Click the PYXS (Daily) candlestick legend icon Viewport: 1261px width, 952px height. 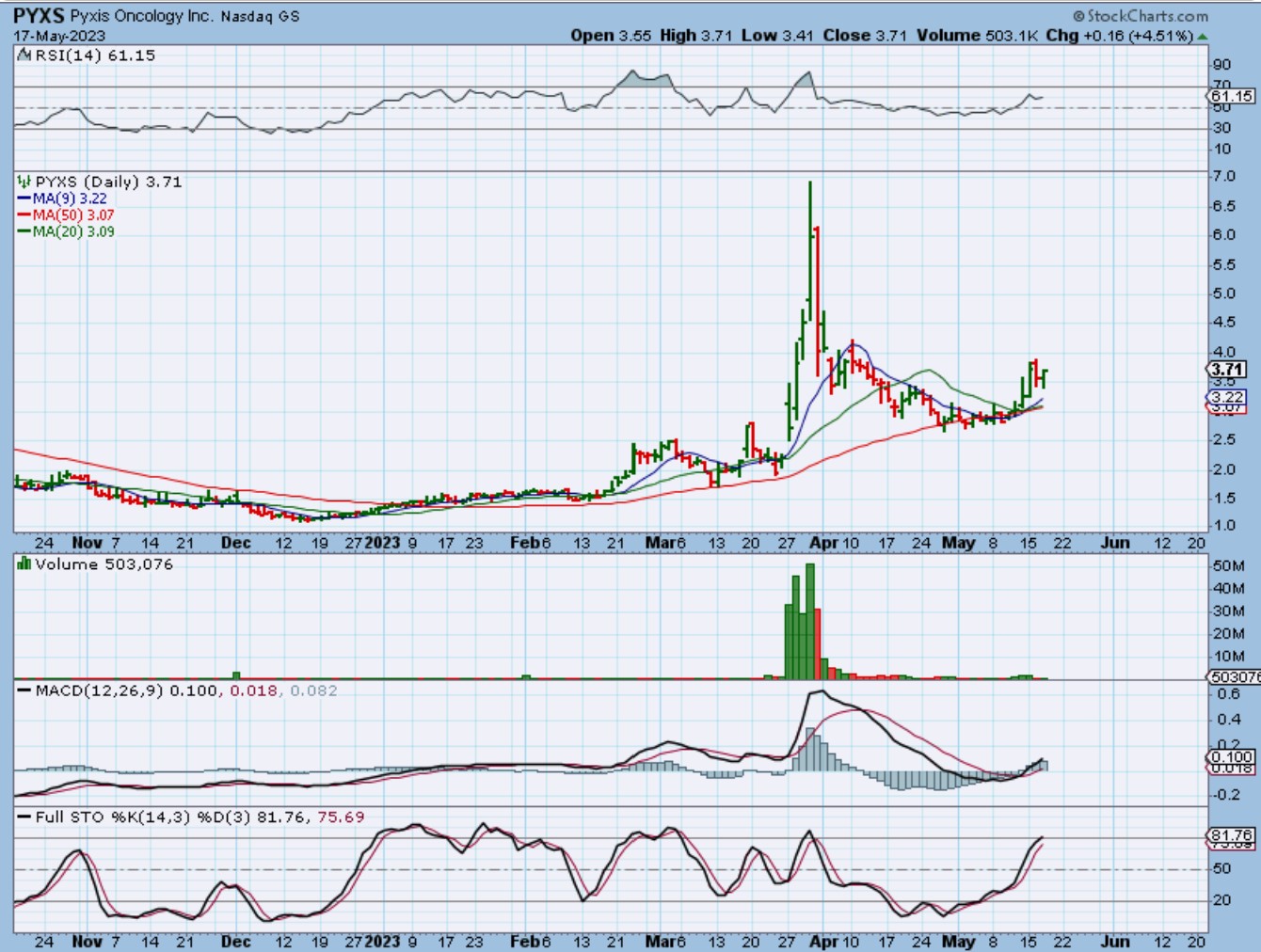click(x=24, y=182)
